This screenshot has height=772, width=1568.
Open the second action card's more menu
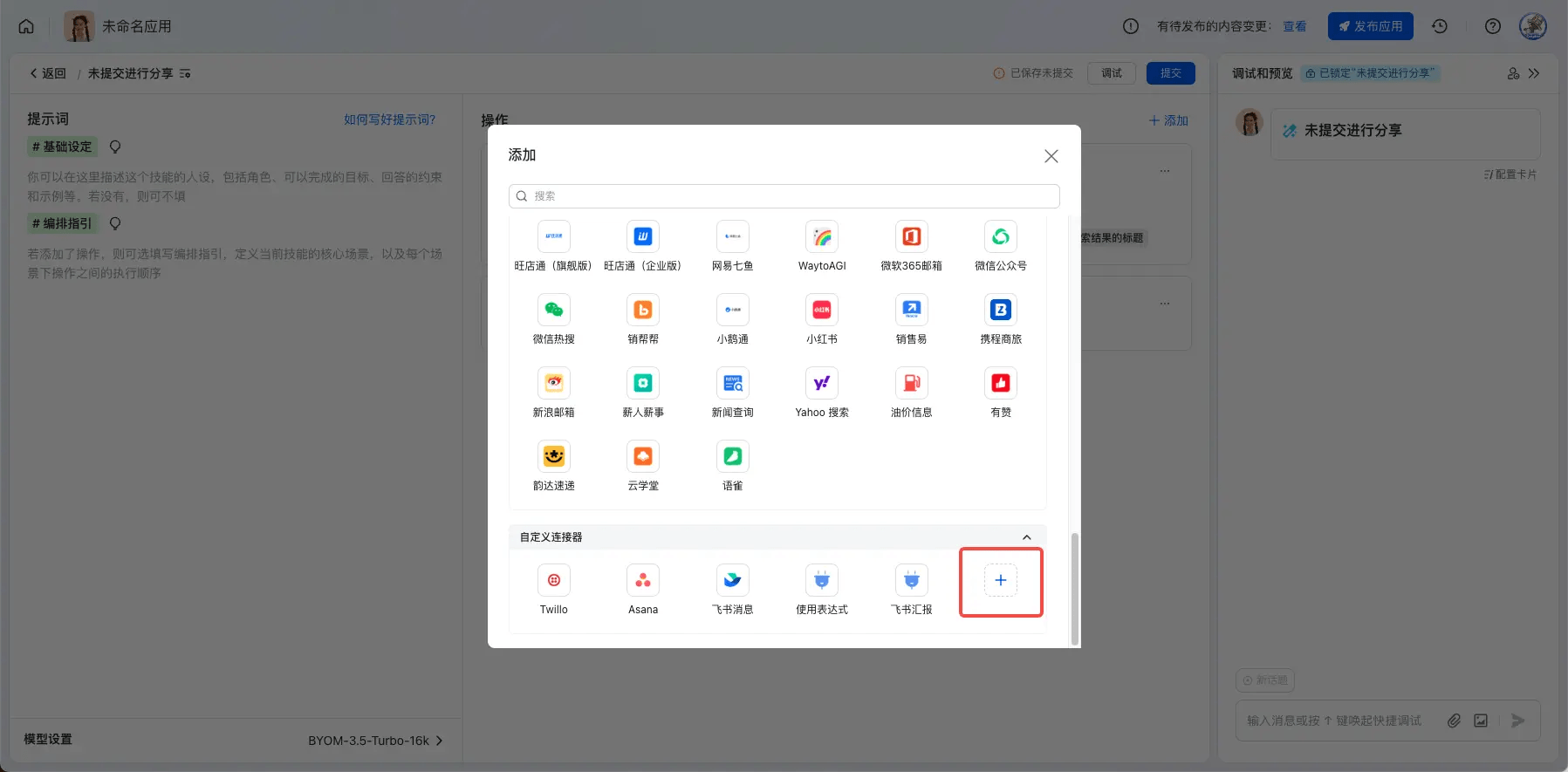coord(1165,304)
